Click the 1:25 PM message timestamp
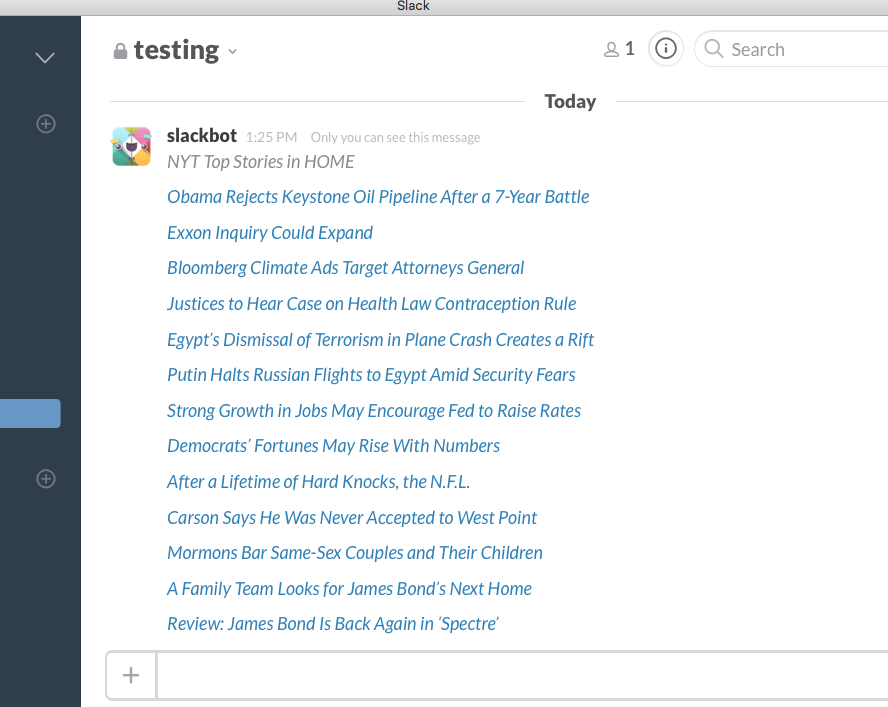This screenshot has height=707, width=888. (x=271, y=138)
